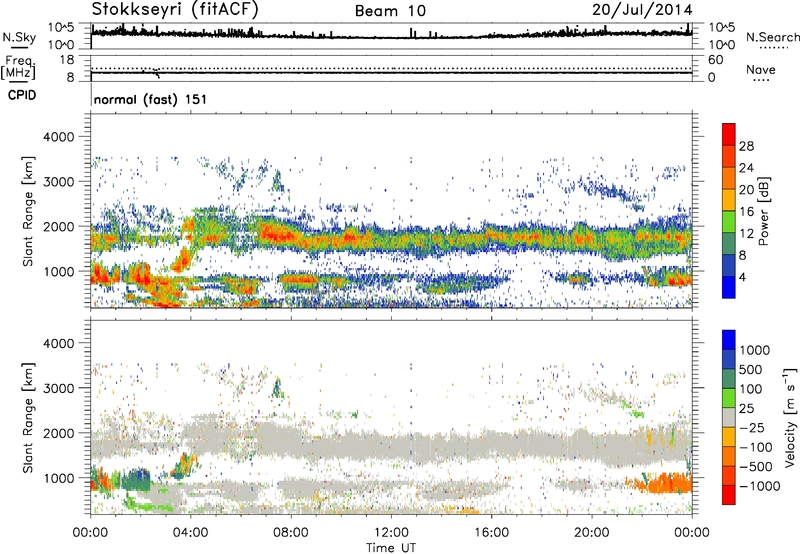Click the "12:00" time axis label
The image size is (800, 554).
click(x=391, y=533)
